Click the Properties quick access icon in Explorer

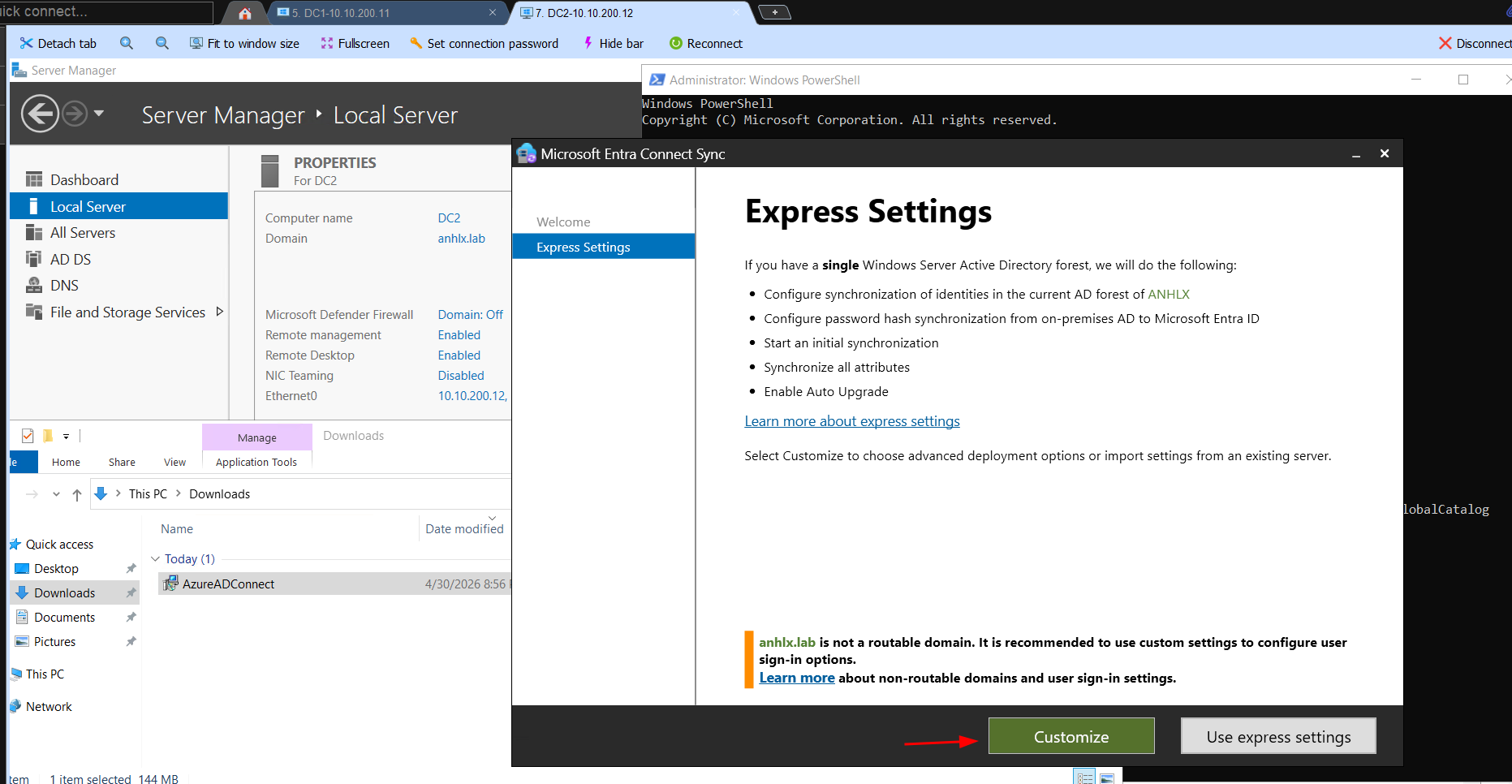click(x=28, y=436)
